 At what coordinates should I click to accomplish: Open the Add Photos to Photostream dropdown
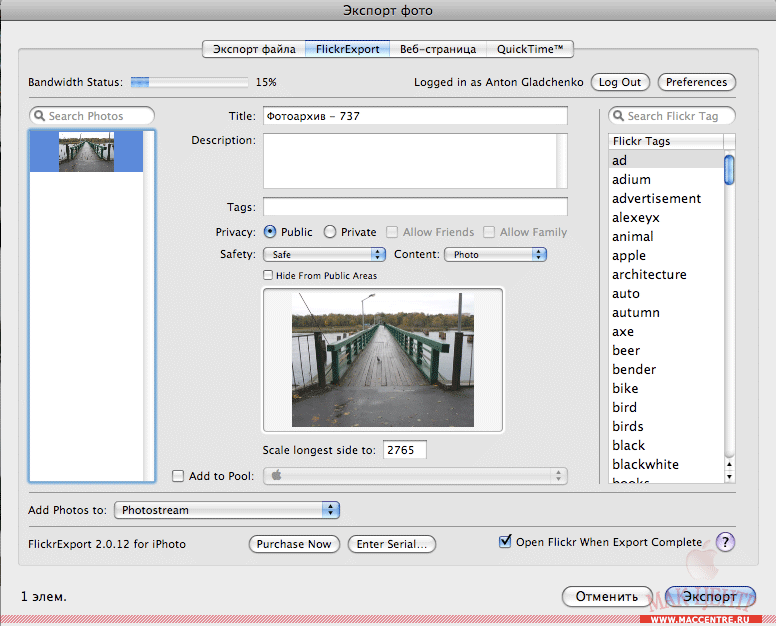tap(227, 510)
